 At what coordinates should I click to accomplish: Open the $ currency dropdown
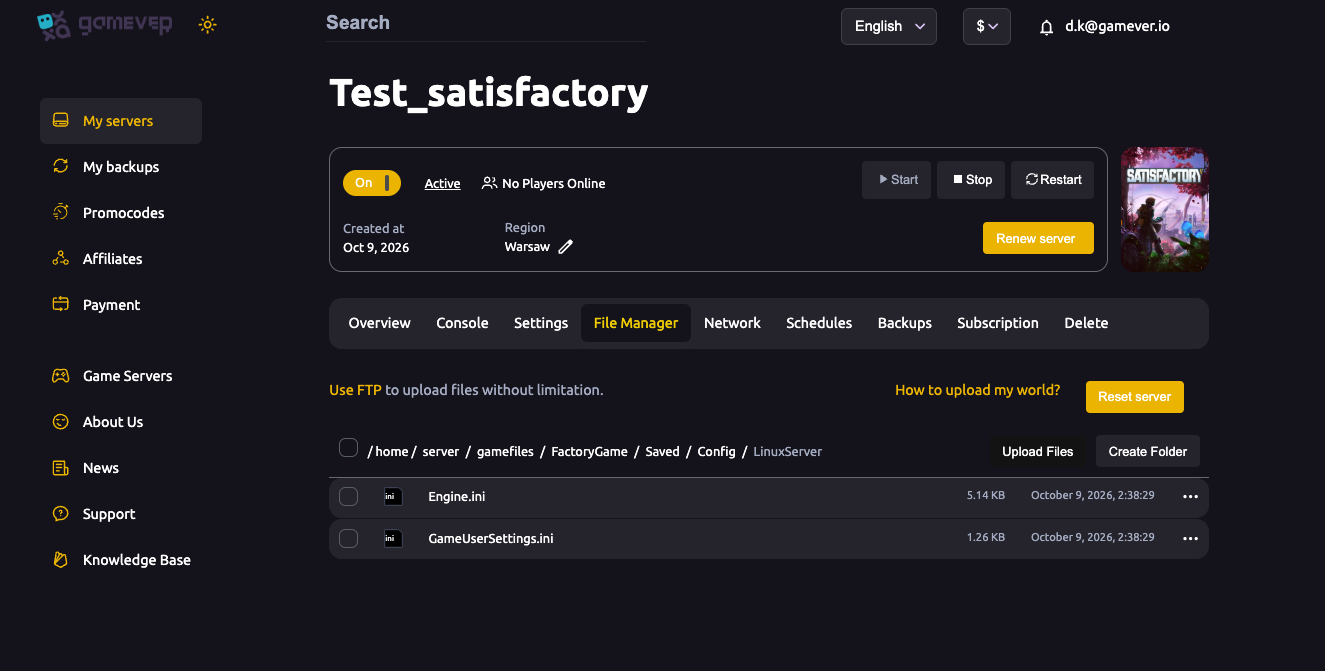[x=987, y=26]
